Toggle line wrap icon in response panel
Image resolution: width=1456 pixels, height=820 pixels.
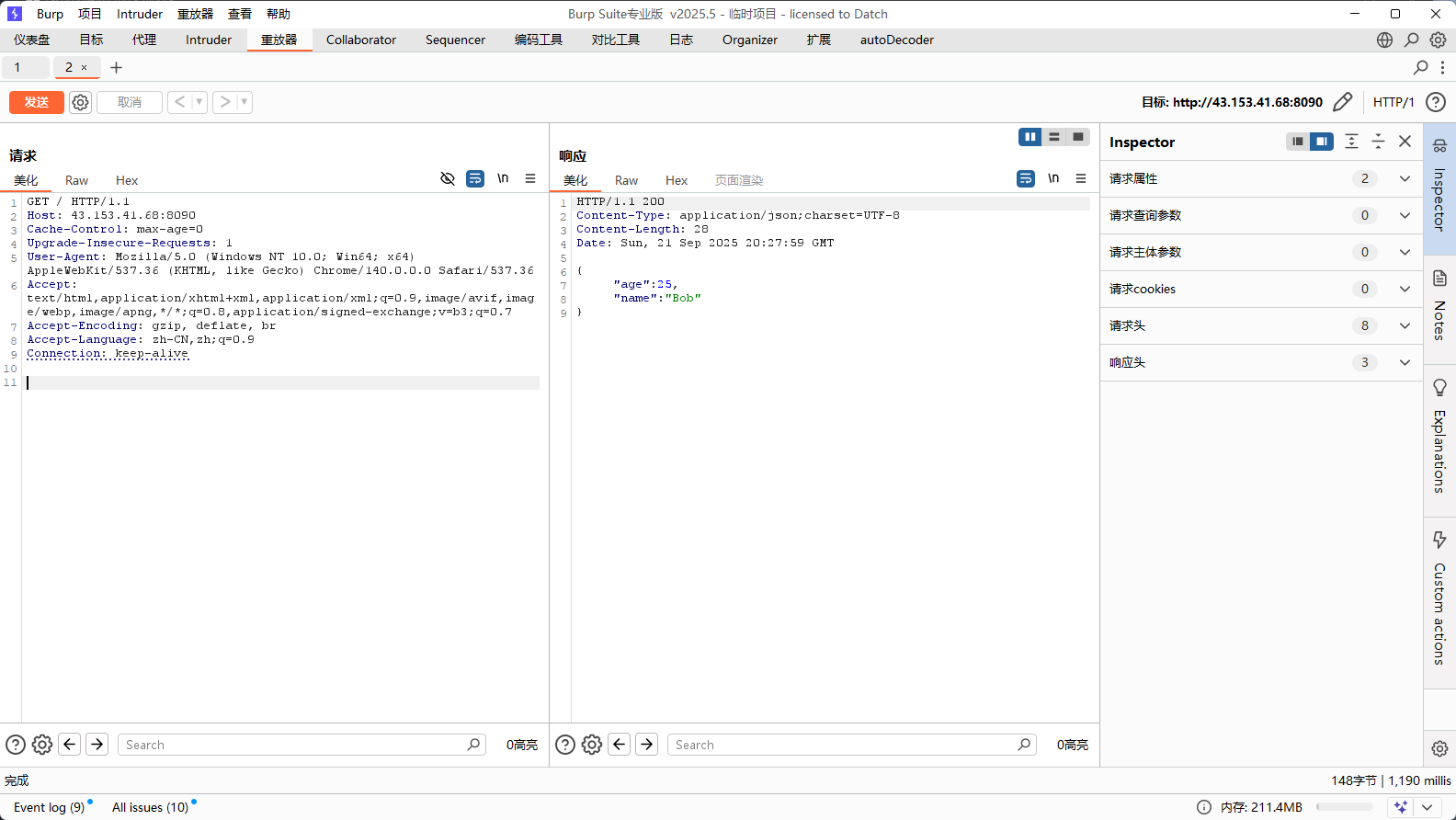point(1026,178)
